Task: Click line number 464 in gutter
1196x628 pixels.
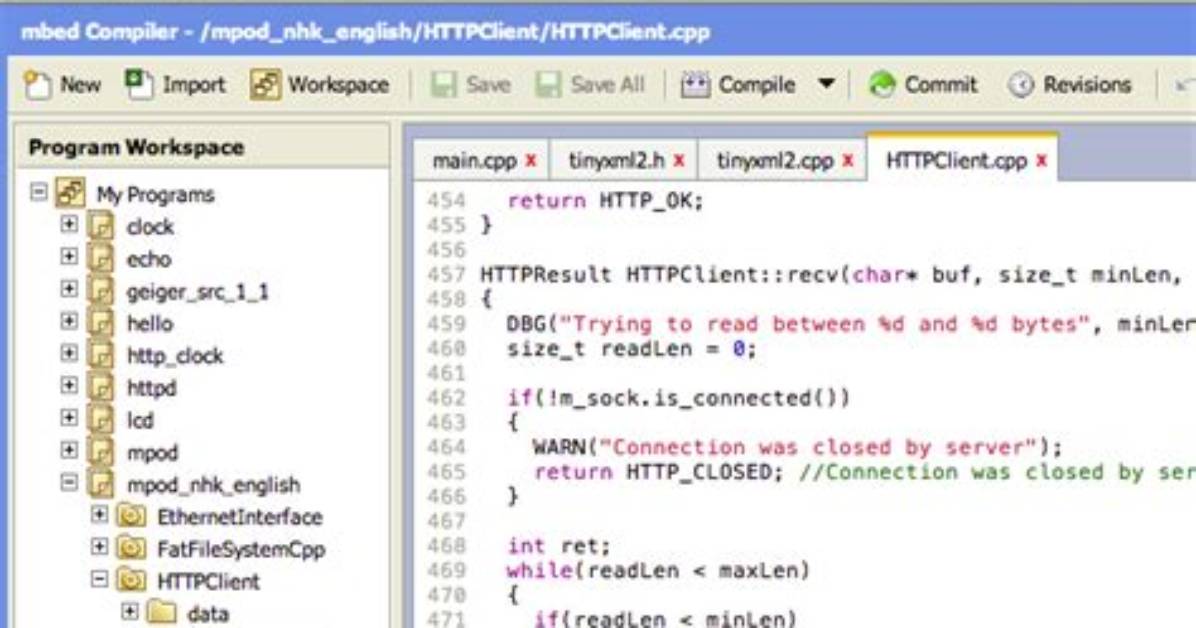Action: [446, 447]
